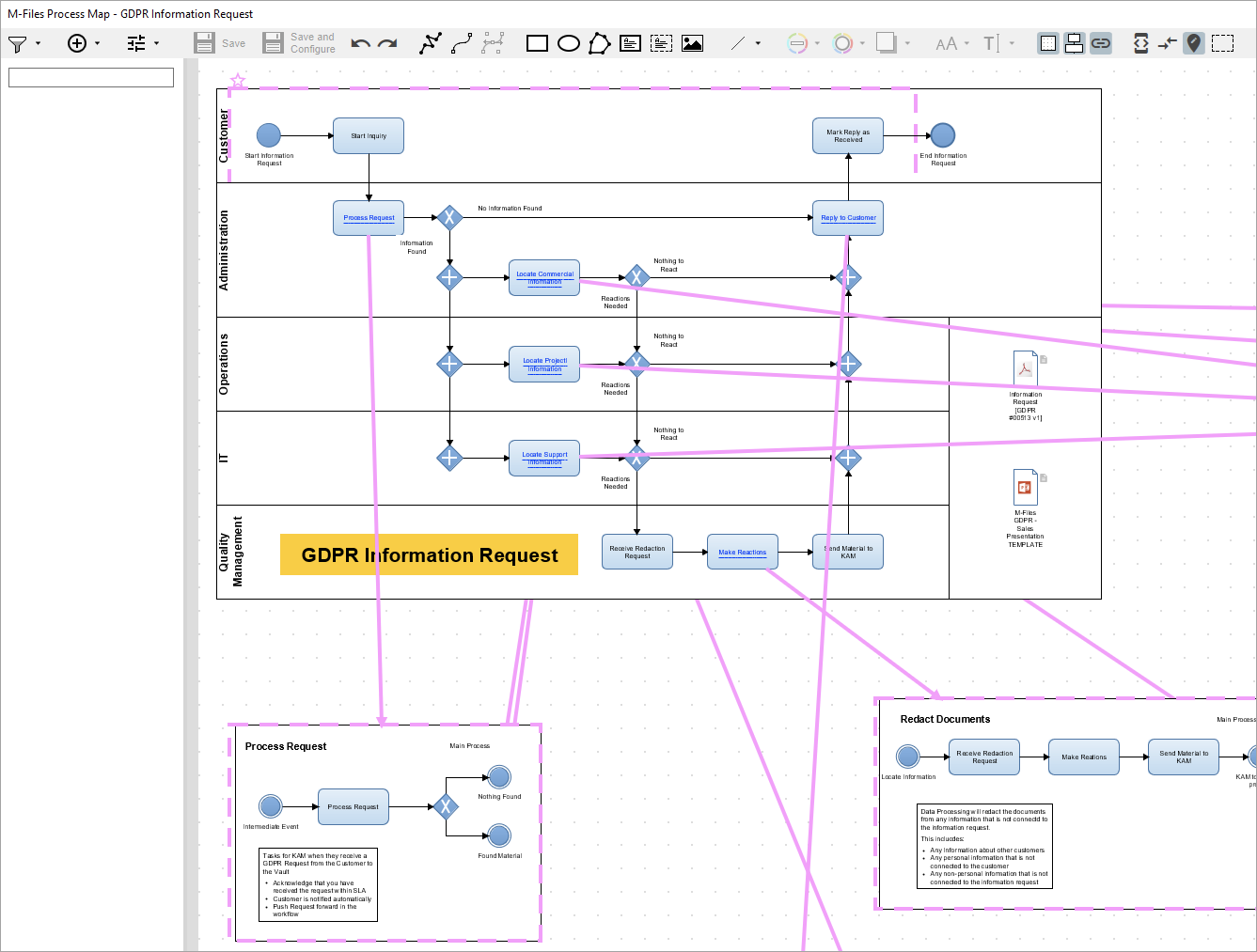Open the line style dropdown arrow
Screen dimensions: 1257x952
758,43
